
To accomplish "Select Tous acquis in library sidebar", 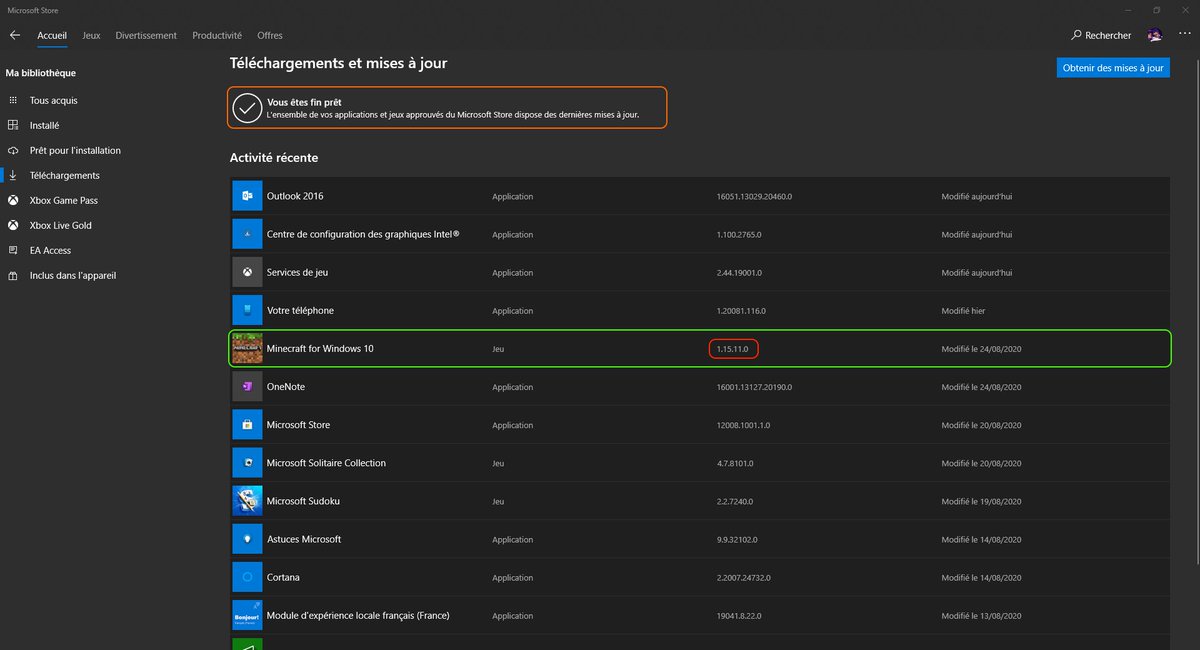I will click(x=53, y=100).
